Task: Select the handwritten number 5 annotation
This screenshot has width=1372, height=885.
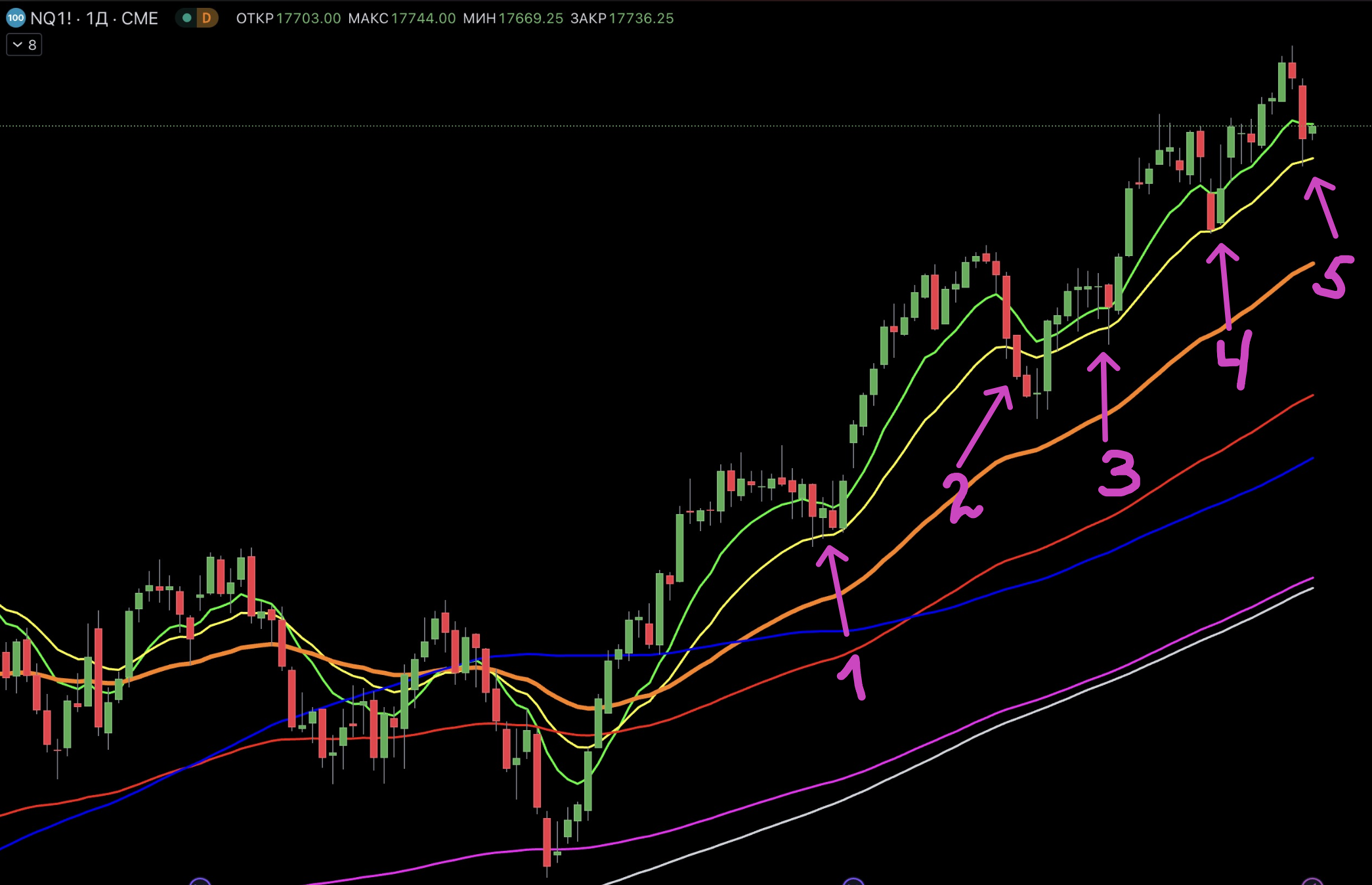Action: (1333, 277)
